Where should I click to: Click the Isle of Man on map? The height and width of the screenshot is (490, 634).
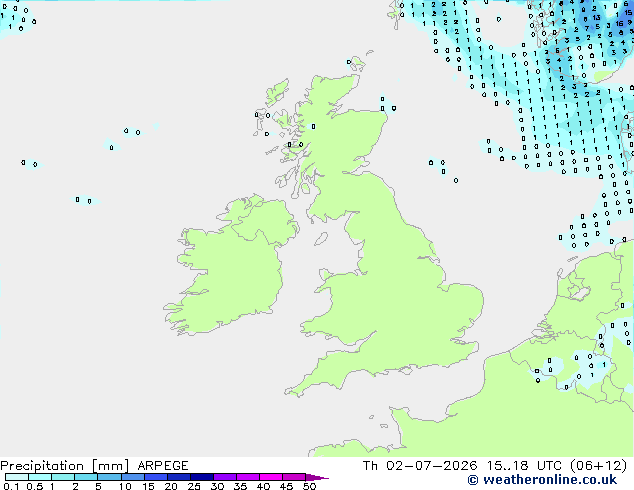321,239
